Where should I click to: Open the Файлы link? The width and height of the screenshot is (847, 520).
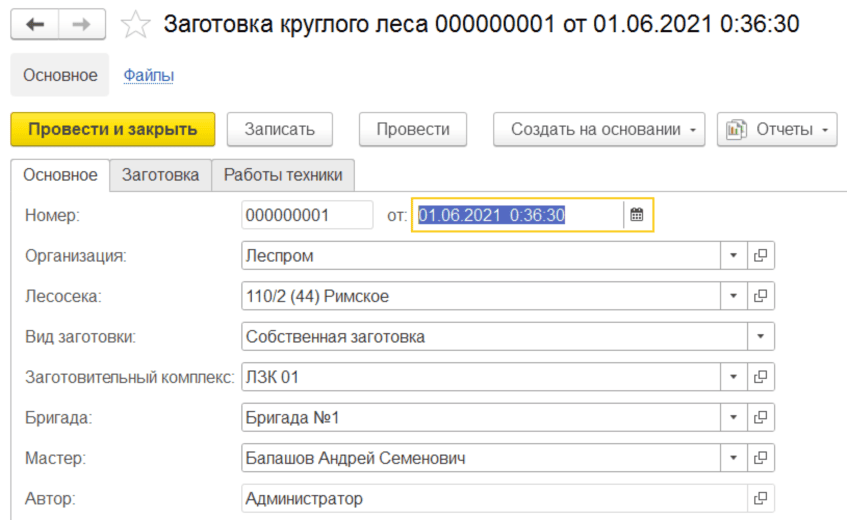149,75
